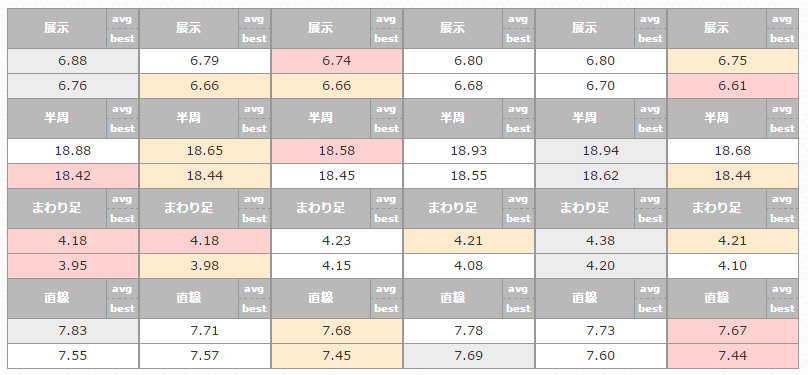The height and width of the screenshot is (375, 808).
Task: Select the 3.98 まわり足 best value
Action: click(205, 266)
